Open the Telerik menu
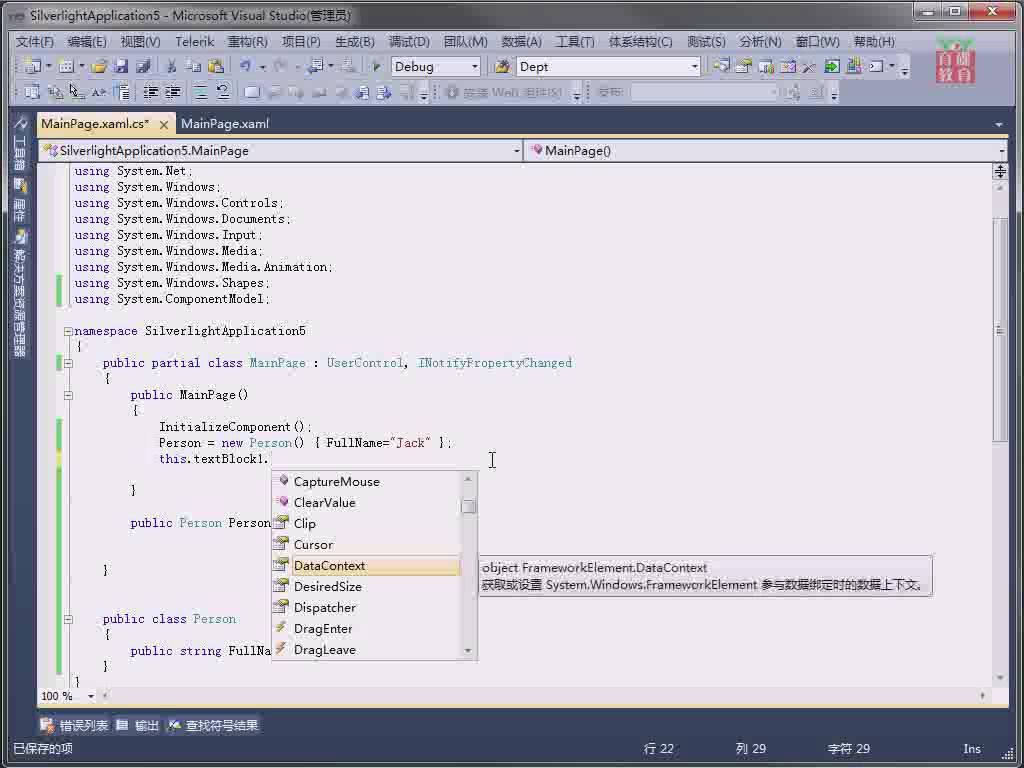The height and width of the screenshot is (768, 1024). [195, 42]
